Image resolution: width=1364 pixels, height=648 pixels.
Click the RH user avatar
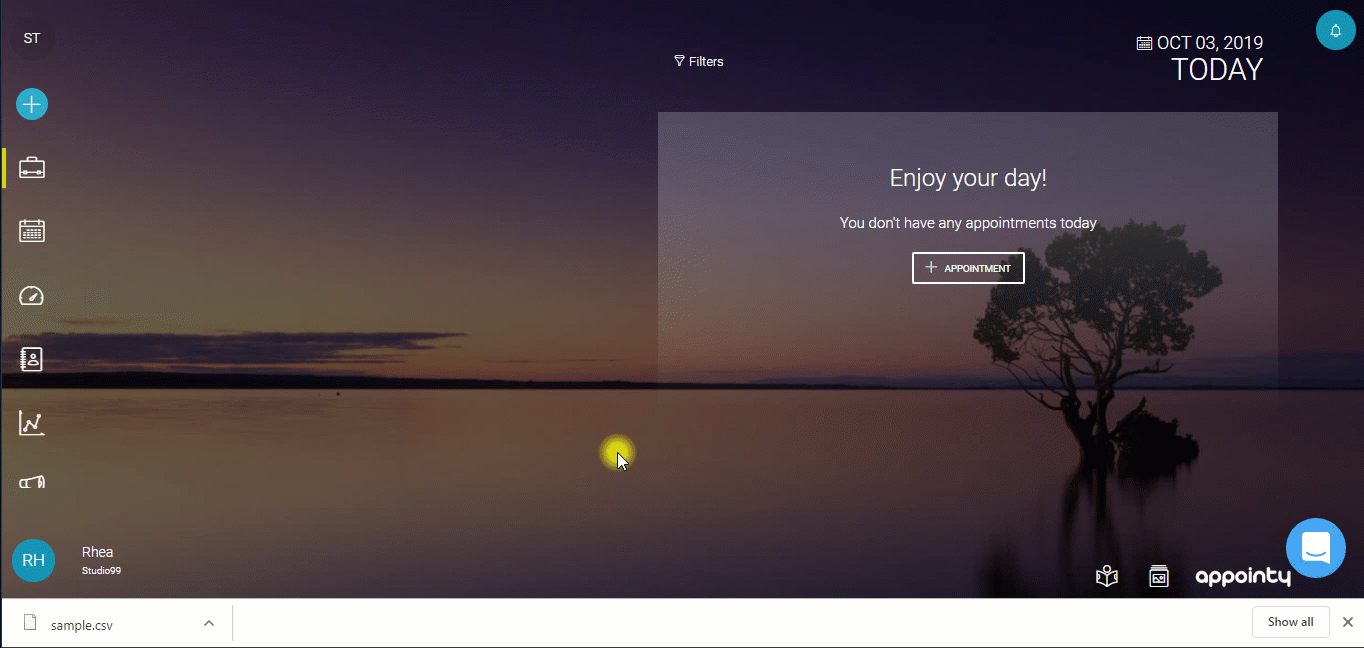(x=34, y=560)
